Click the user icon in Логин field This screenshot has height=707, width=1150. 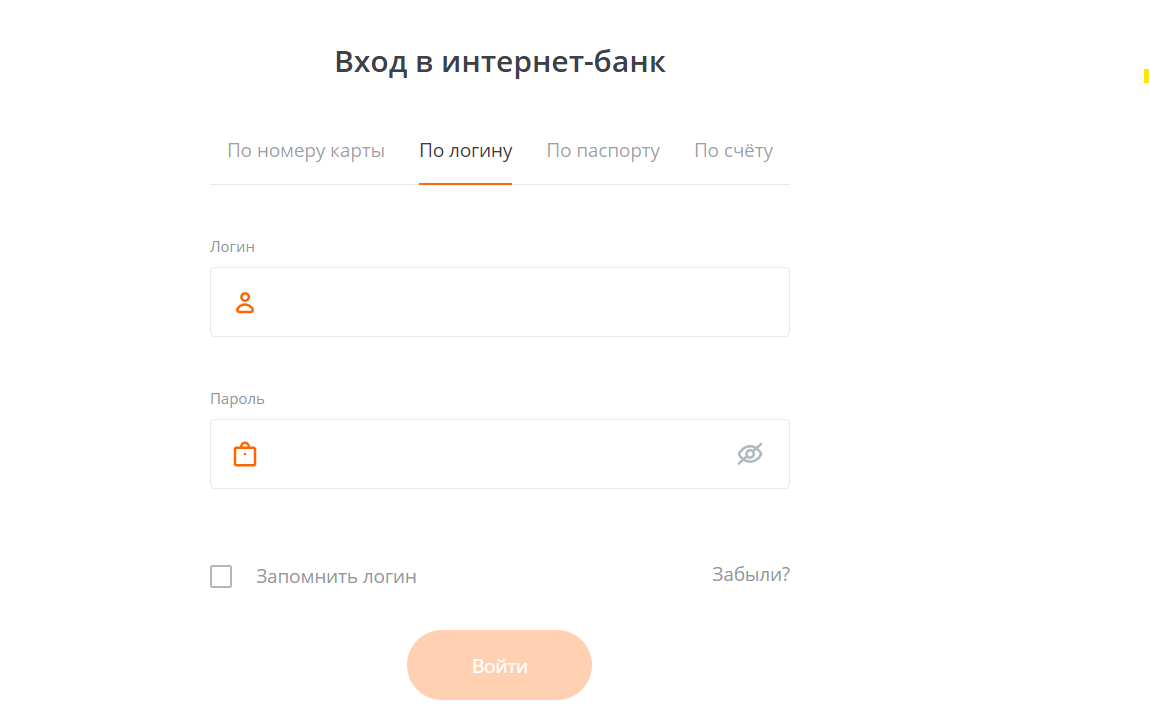245,302
